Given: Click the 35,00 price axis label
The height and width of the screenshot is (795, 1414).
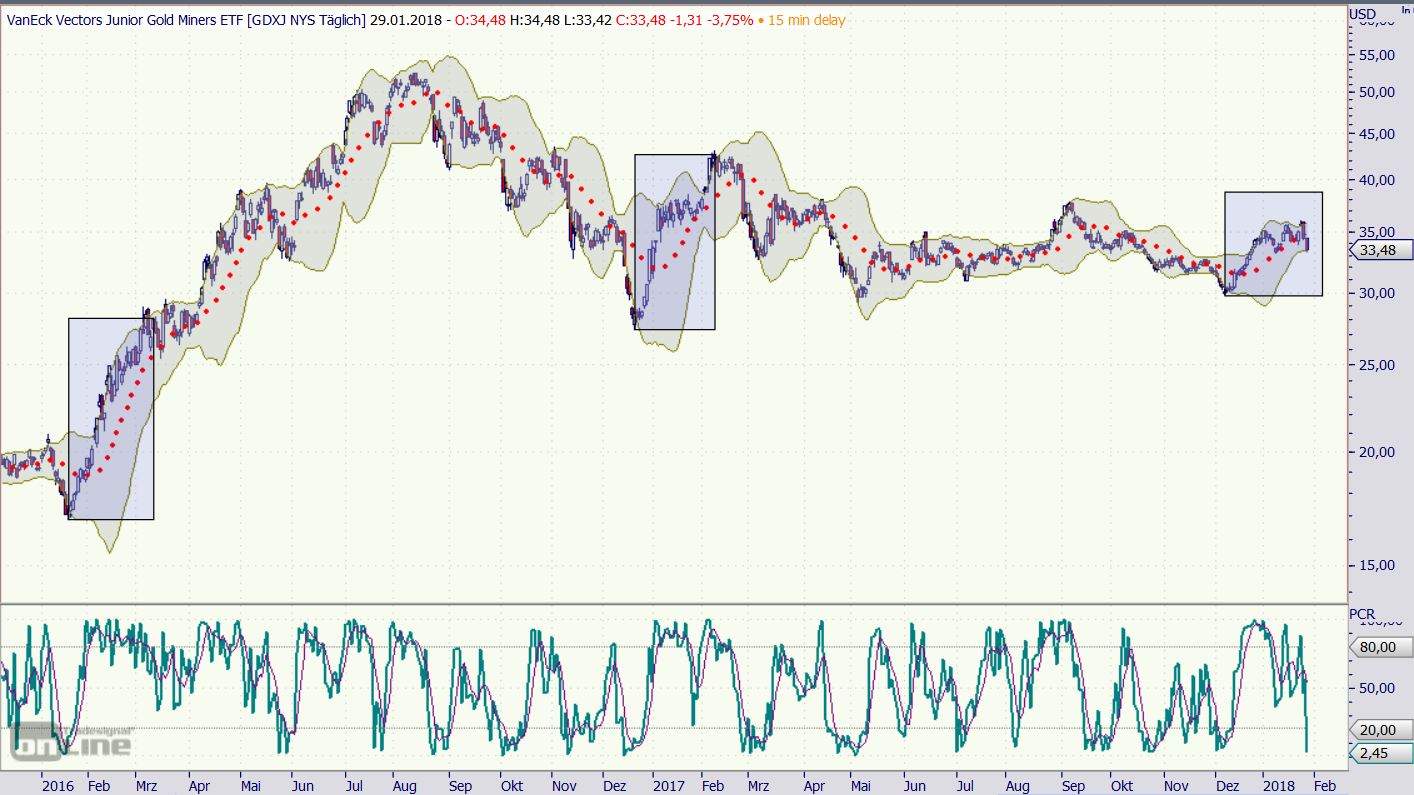Looking at the screenshot, I should (1377, 232).
